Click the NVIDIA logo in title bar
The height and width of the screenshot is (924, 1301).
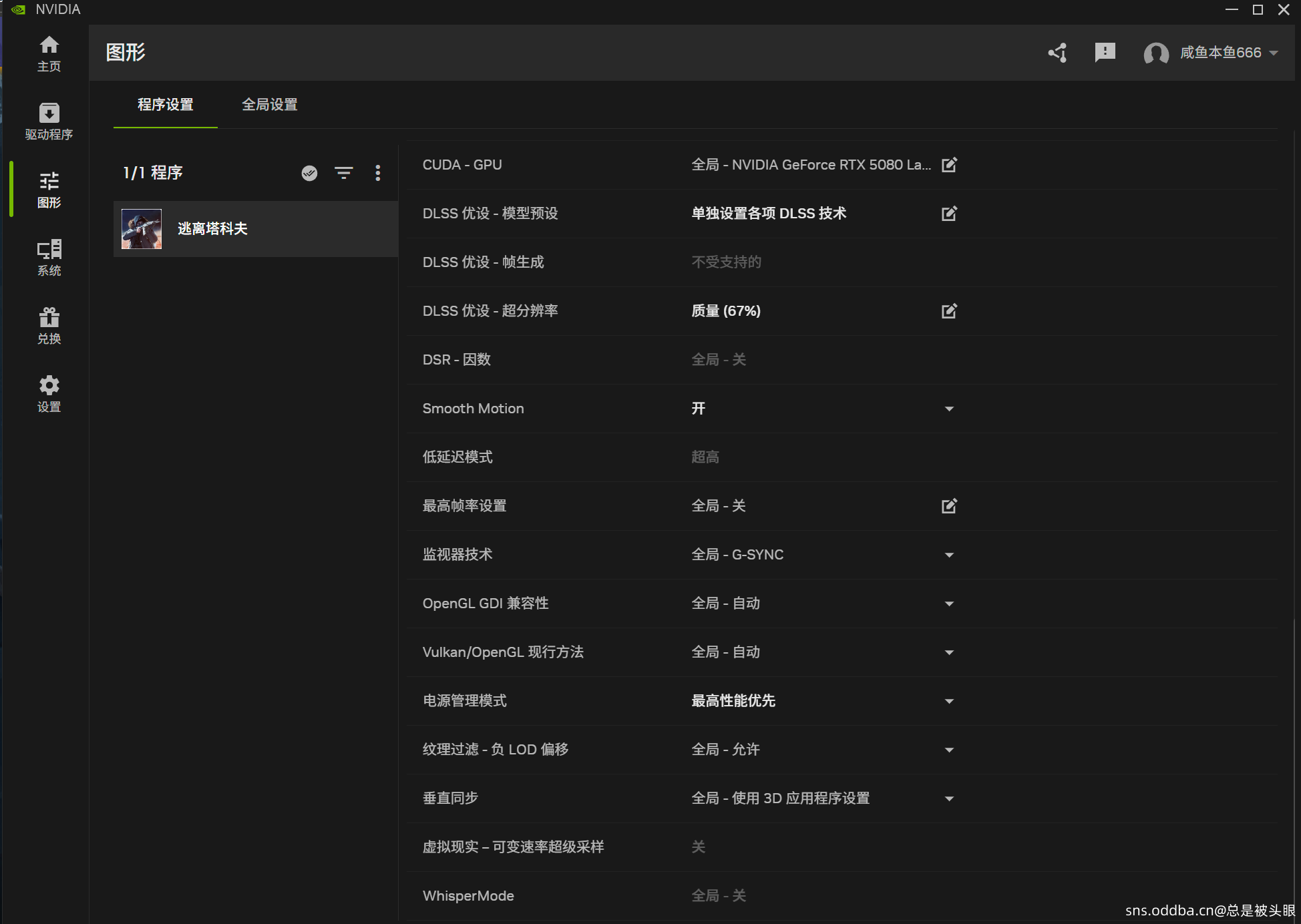18,9
